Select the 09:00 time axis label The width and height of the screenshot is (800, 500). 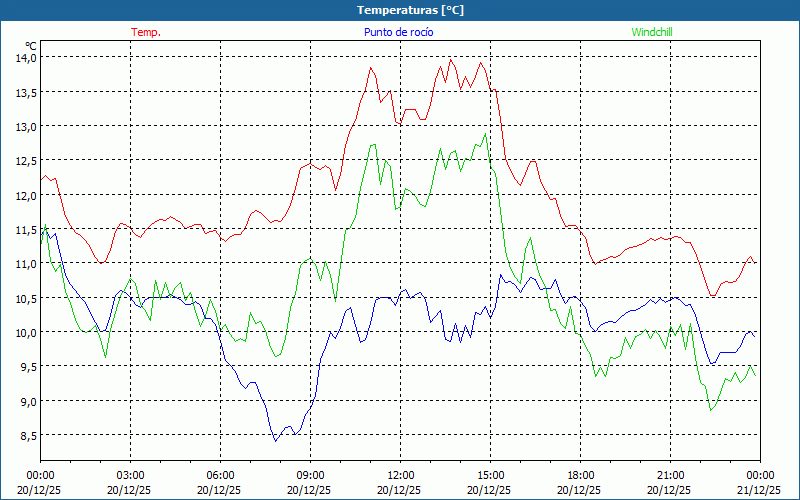[x=310, y=475]
